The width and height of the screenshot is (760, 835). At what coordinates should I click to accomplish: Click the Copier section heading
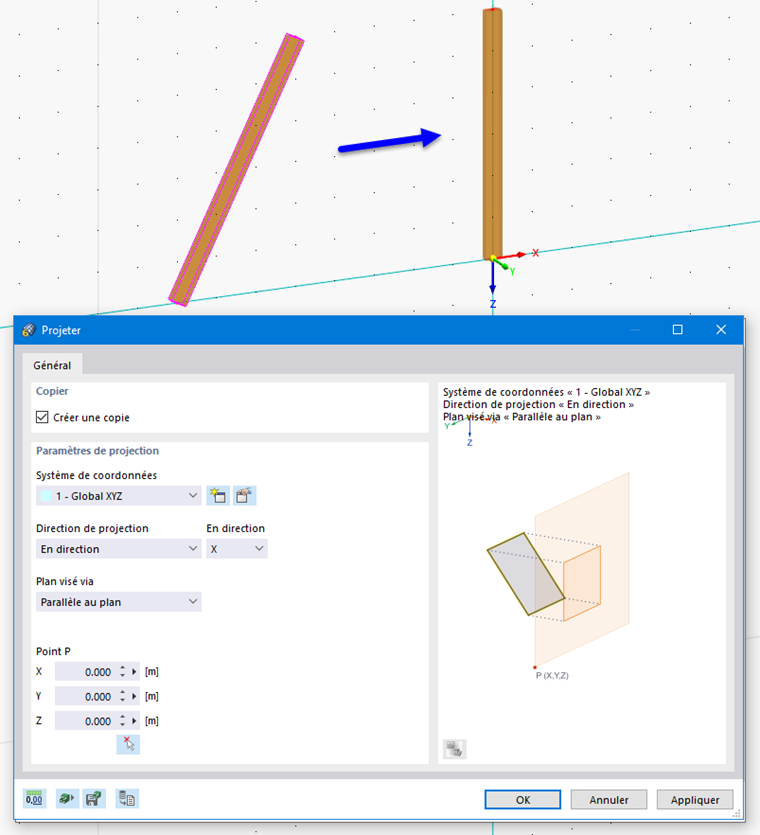(x=52, y=391)
